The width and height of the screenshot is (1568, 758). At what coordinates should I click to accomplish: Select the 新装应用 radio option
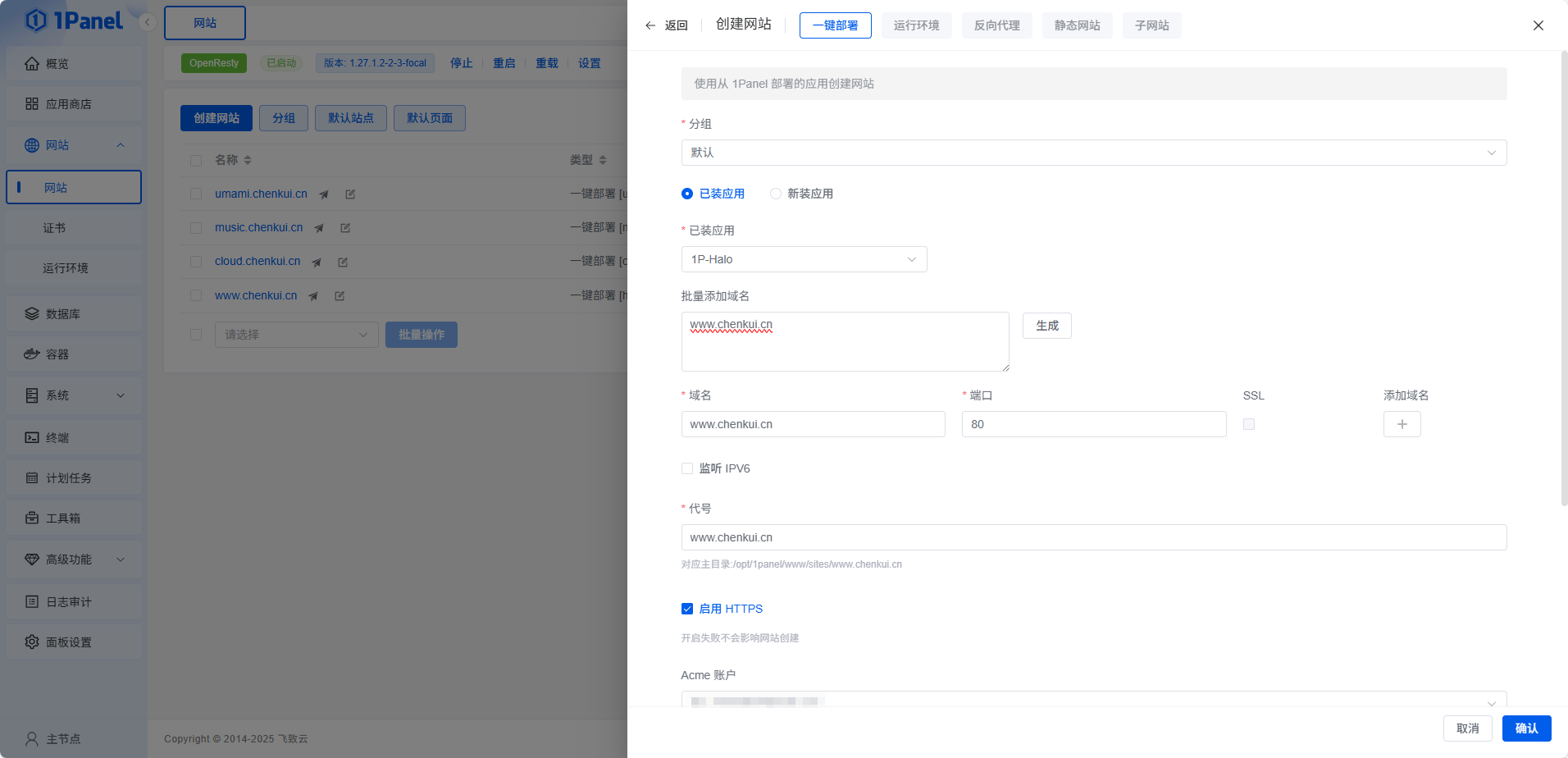776,194
